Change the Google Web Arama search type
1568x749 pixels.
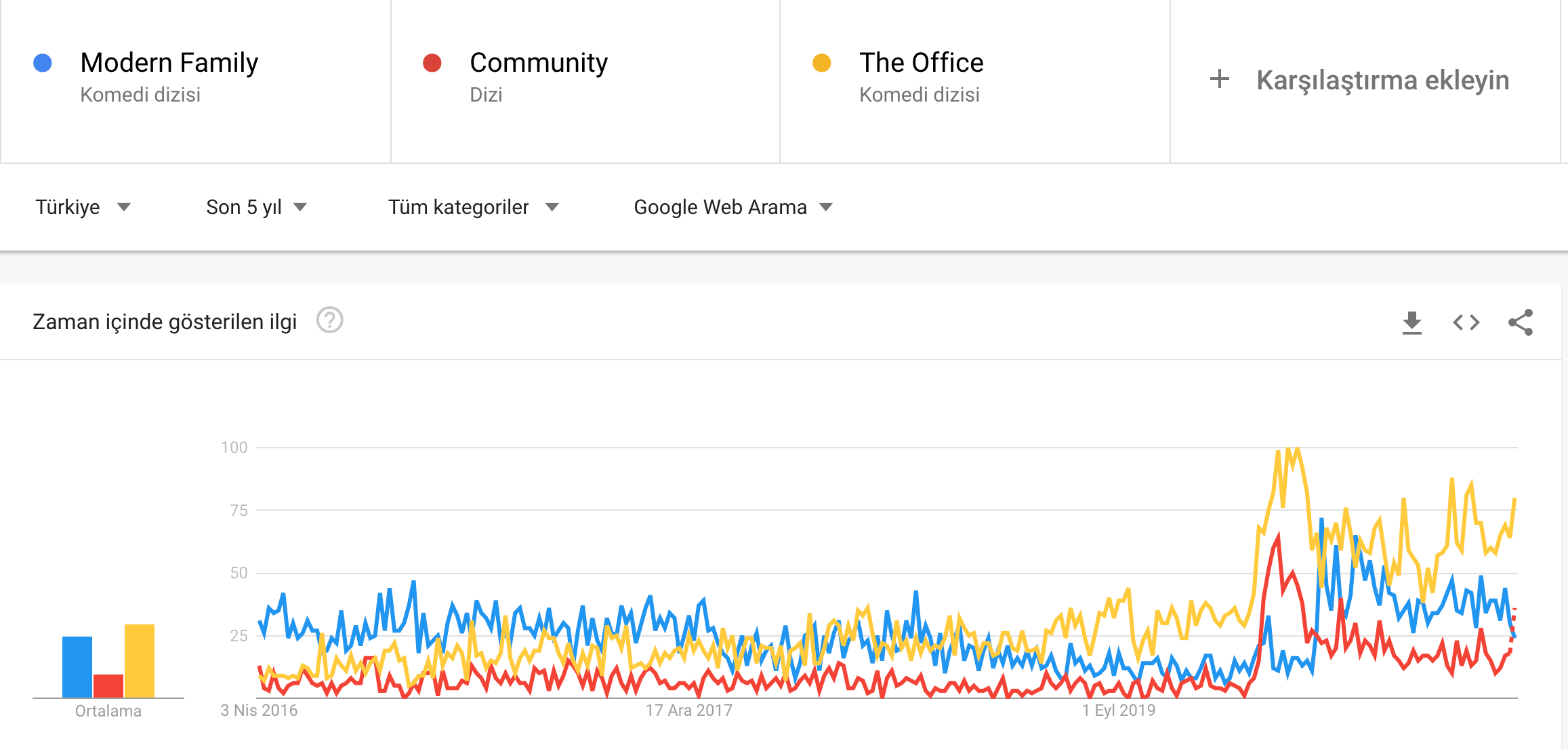[733, 207]
